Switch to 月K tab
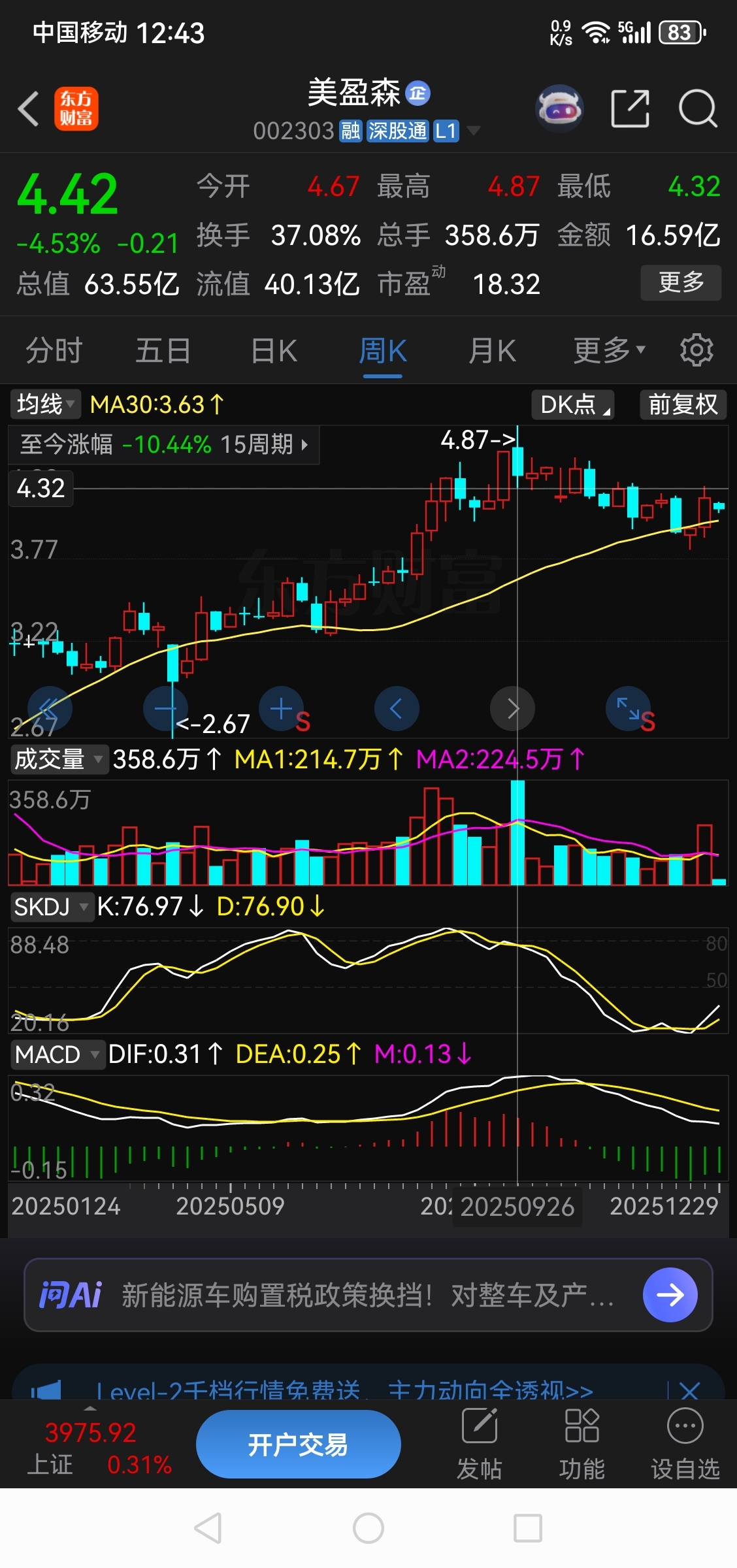737x1568 pixels. coord(492,350)
